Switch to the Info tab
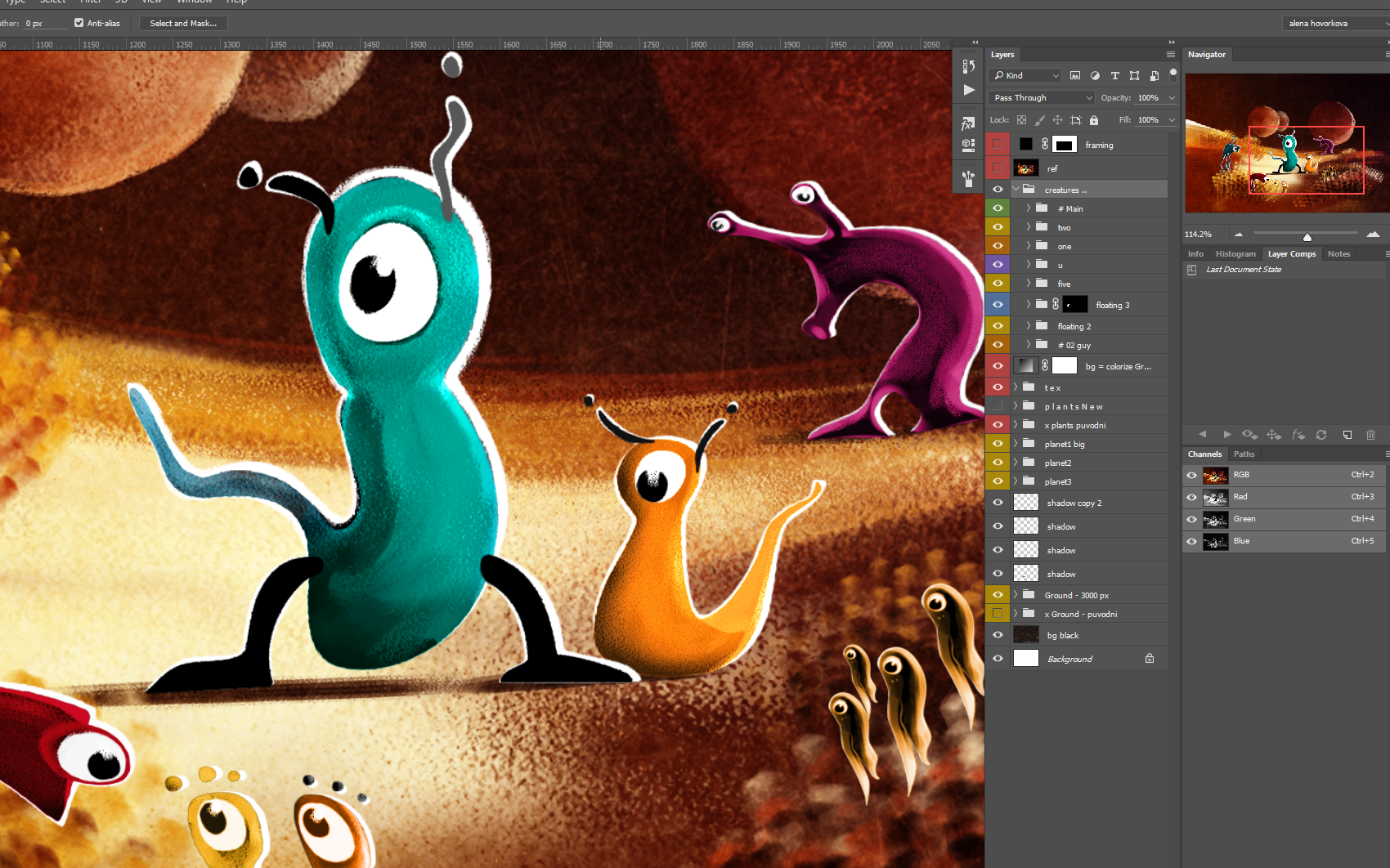Viewport: 1390px width, 868px height. (x=1195, y=254)
